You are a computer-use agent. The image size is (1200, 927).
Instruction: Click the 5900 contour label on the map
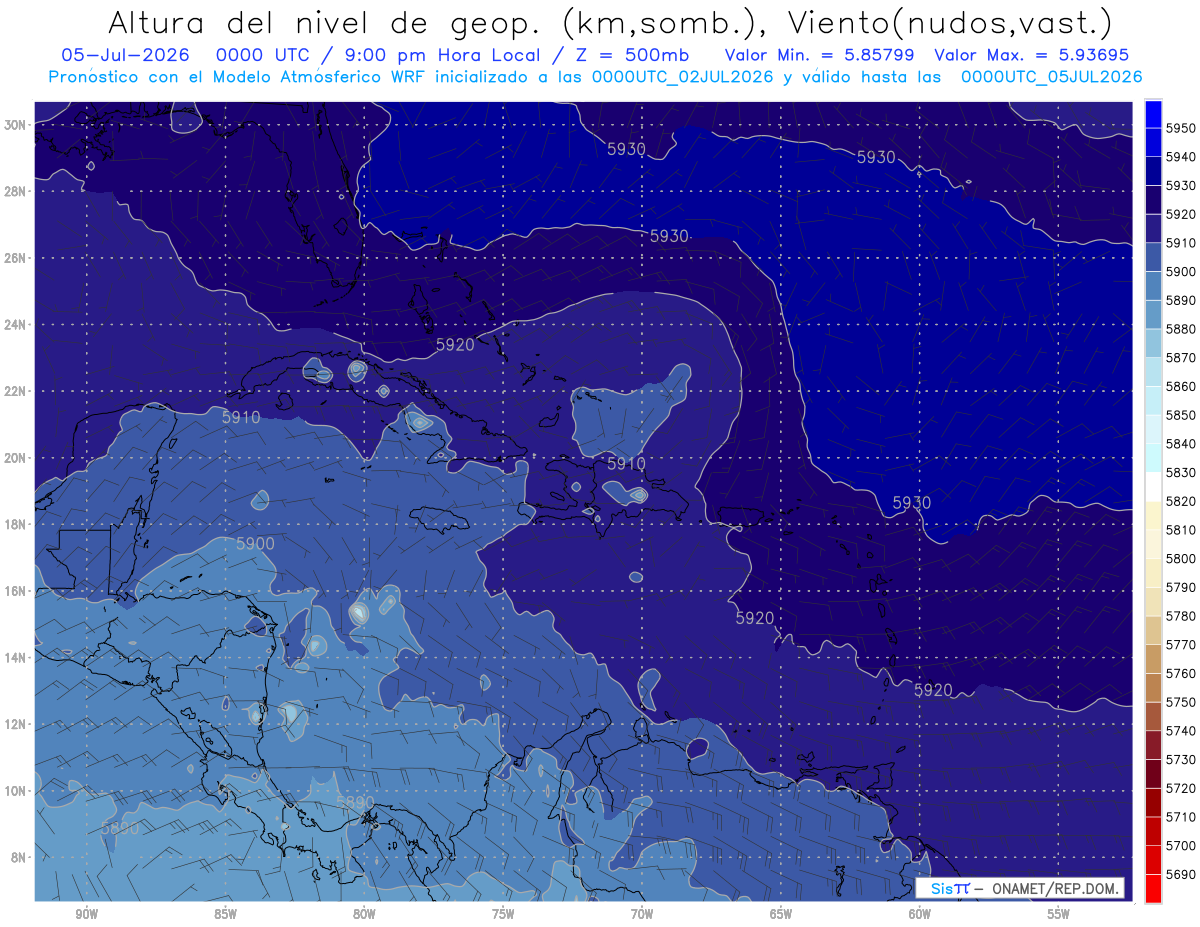[x=255, y=543]
